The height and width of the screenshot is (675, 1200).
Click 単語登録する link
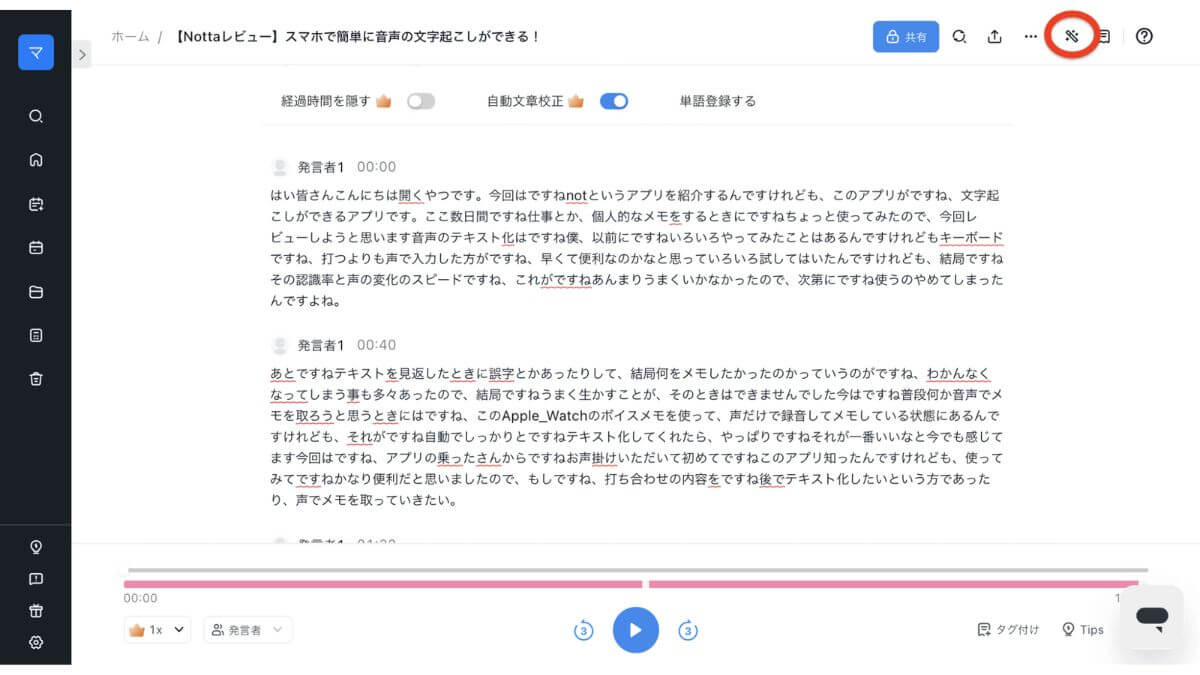click(718, 101)
